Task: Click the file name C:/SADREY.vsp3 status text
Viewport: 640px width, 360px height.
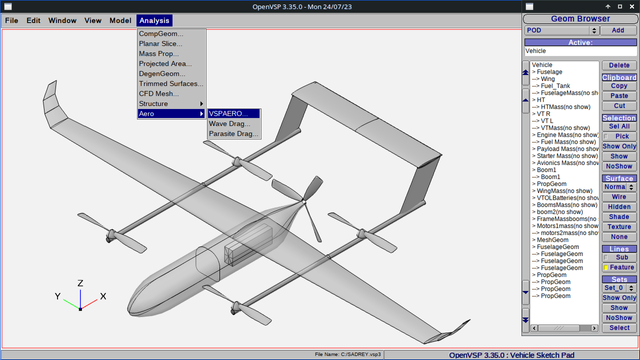Action: pos(348,354)
